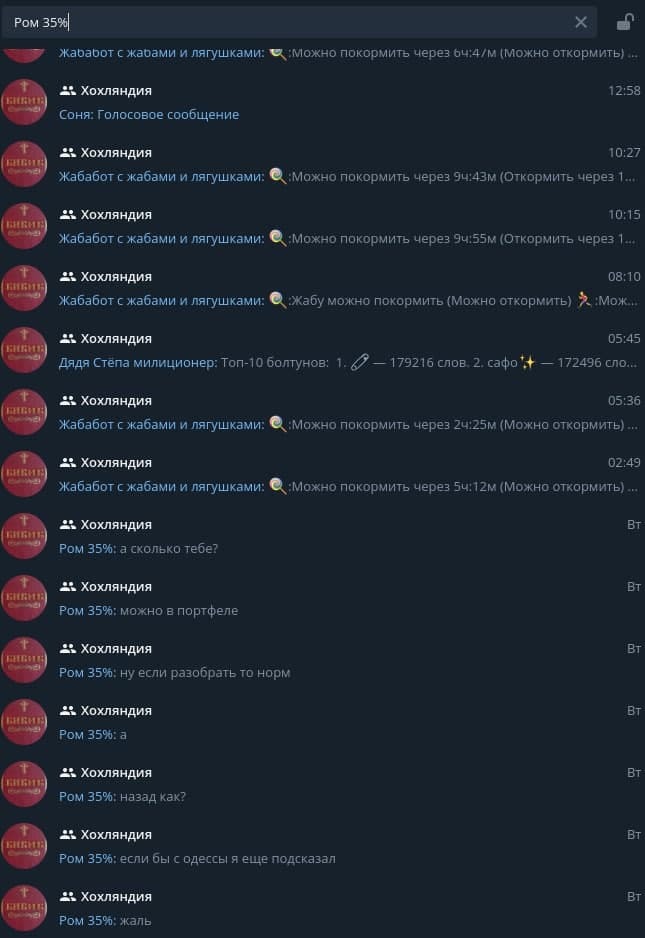Open result timestamped 10:27
The width and height of the screenshot is (645, 938).
point(322,165)
